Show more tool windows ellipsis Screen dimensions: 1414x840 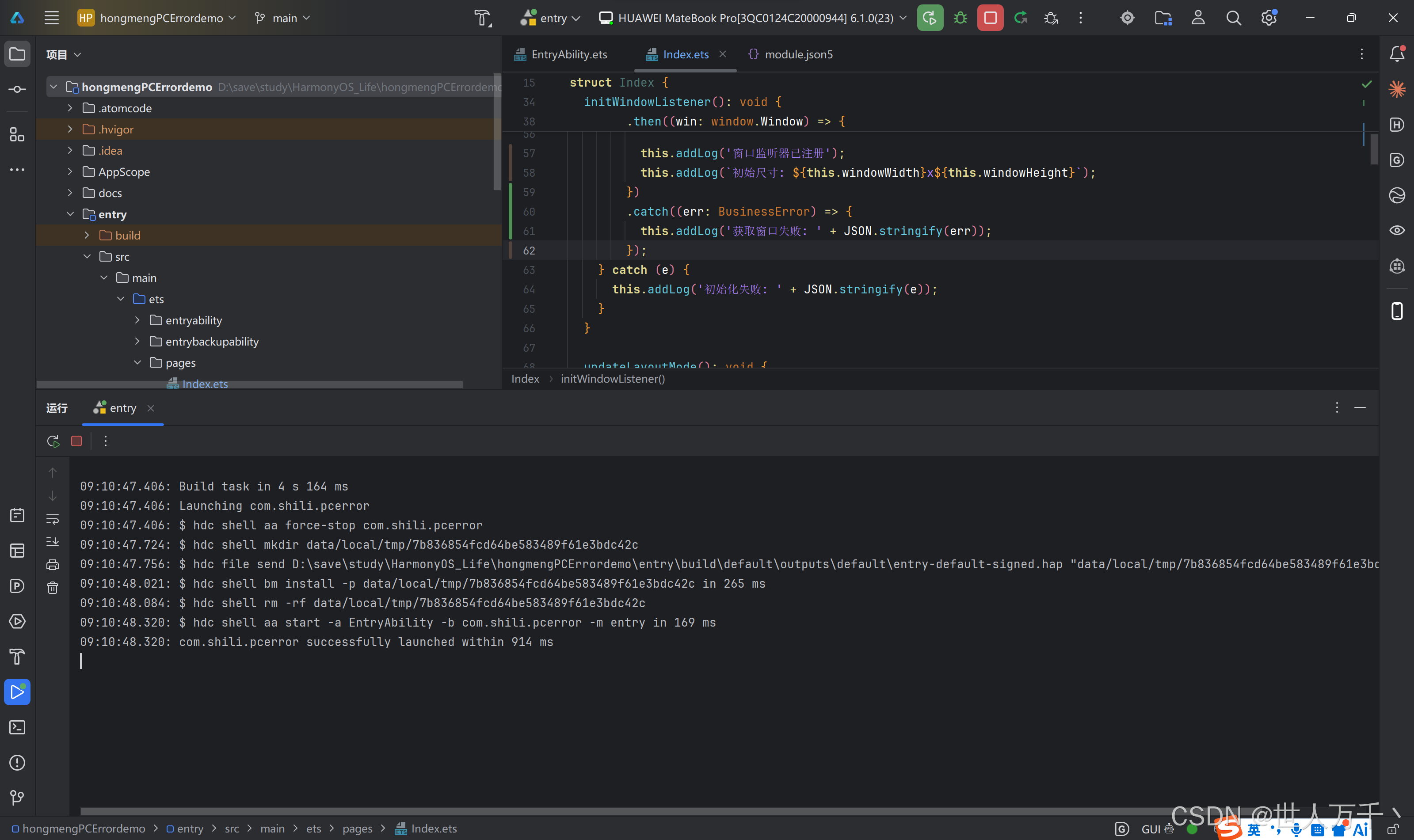17,169
